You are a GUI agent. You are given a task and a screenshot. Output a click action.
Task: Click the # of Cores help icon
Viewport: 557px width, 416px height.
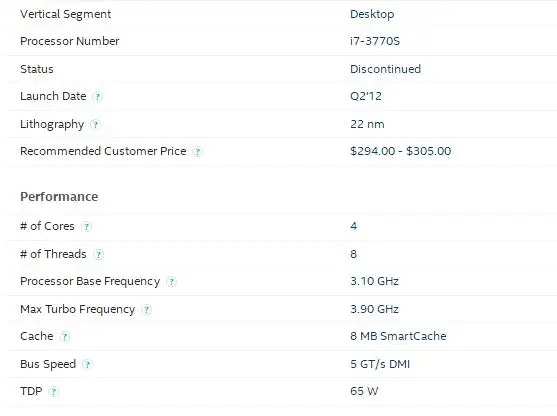click(x=86, y=227)
